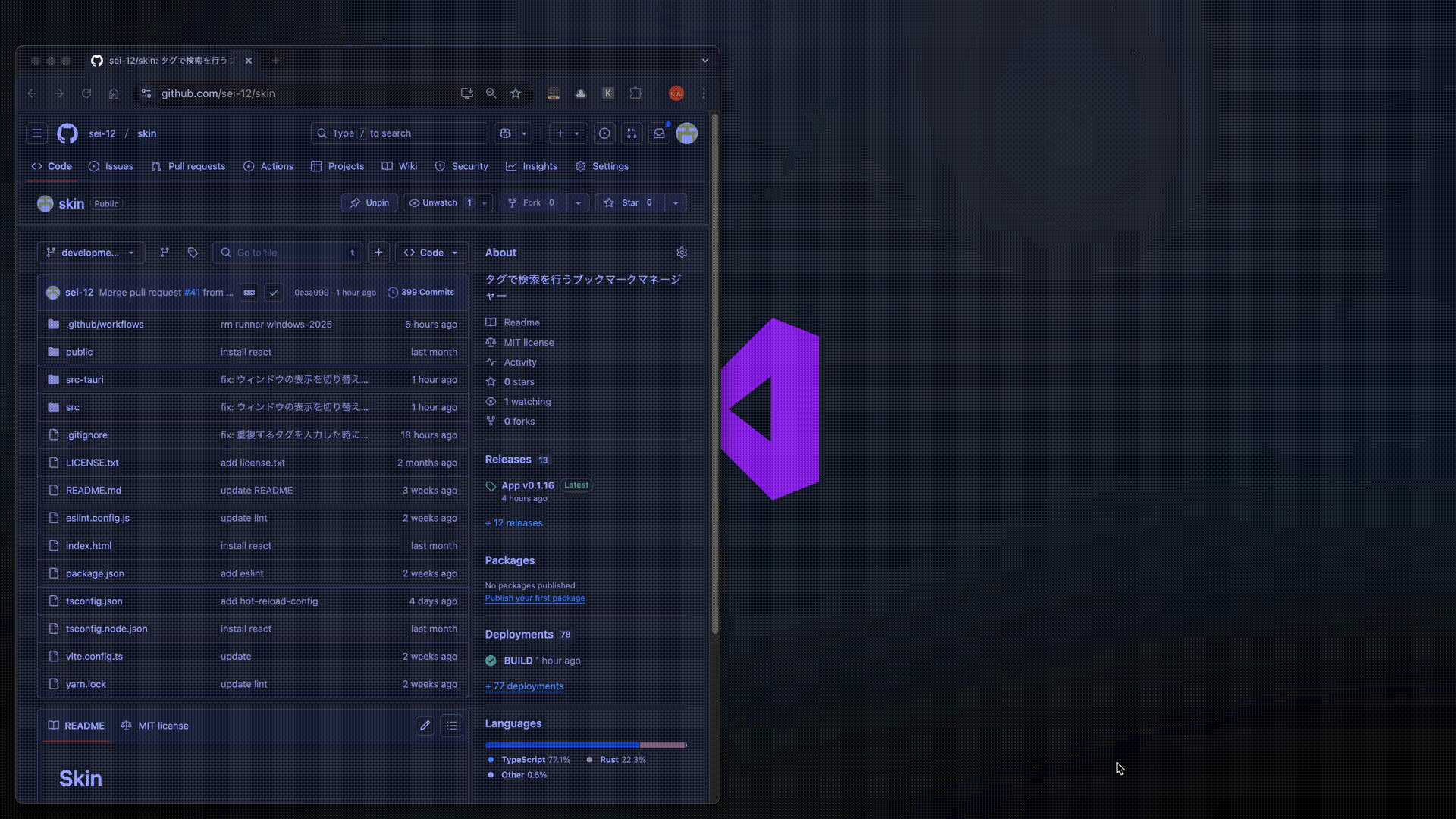Viewport: 1456px width, 819px height.
Task: Edit README with the pencil icon
Action: (x=425, y=726)
